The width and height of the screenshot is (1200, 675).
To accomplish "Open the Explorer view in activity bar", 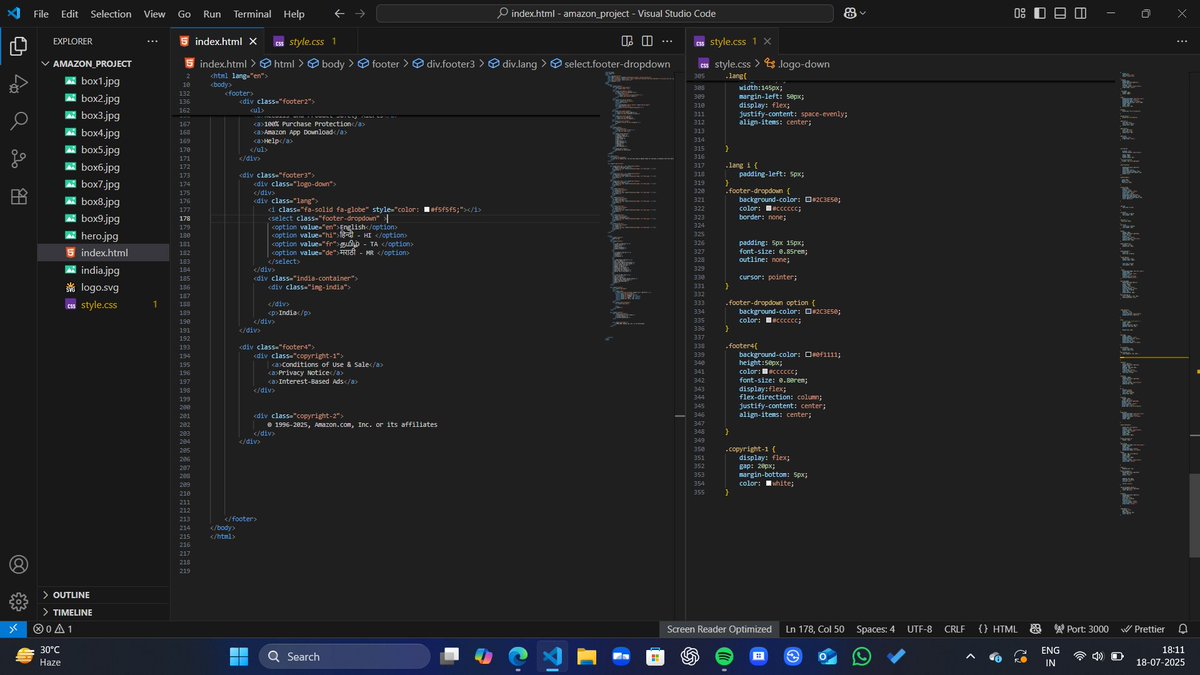I will [18, 46].
